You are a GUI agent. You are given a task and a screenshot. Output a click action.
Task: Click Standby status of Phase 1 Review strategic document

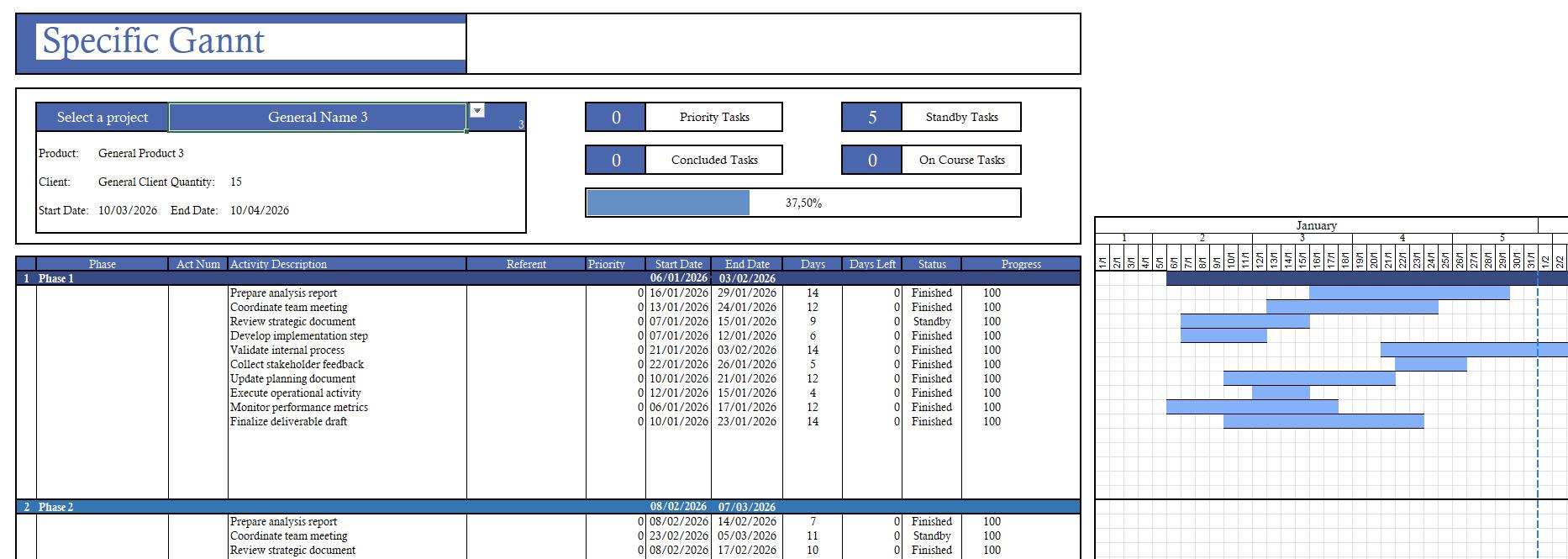coord(932,321)
